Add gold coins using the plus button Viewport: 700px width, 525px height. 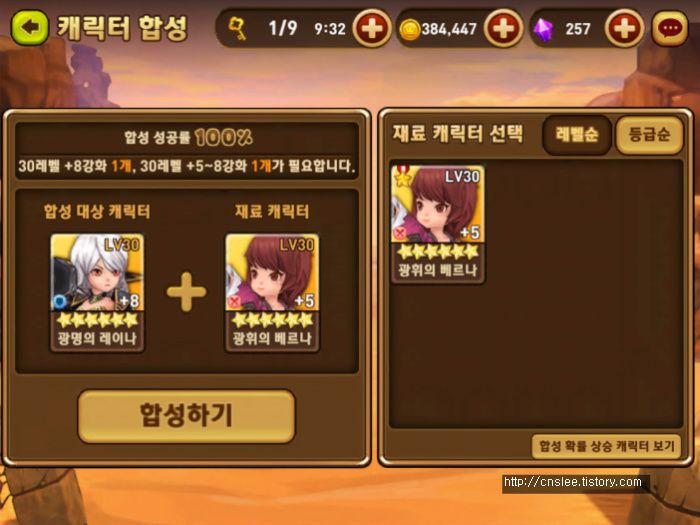tap(503, 29)
